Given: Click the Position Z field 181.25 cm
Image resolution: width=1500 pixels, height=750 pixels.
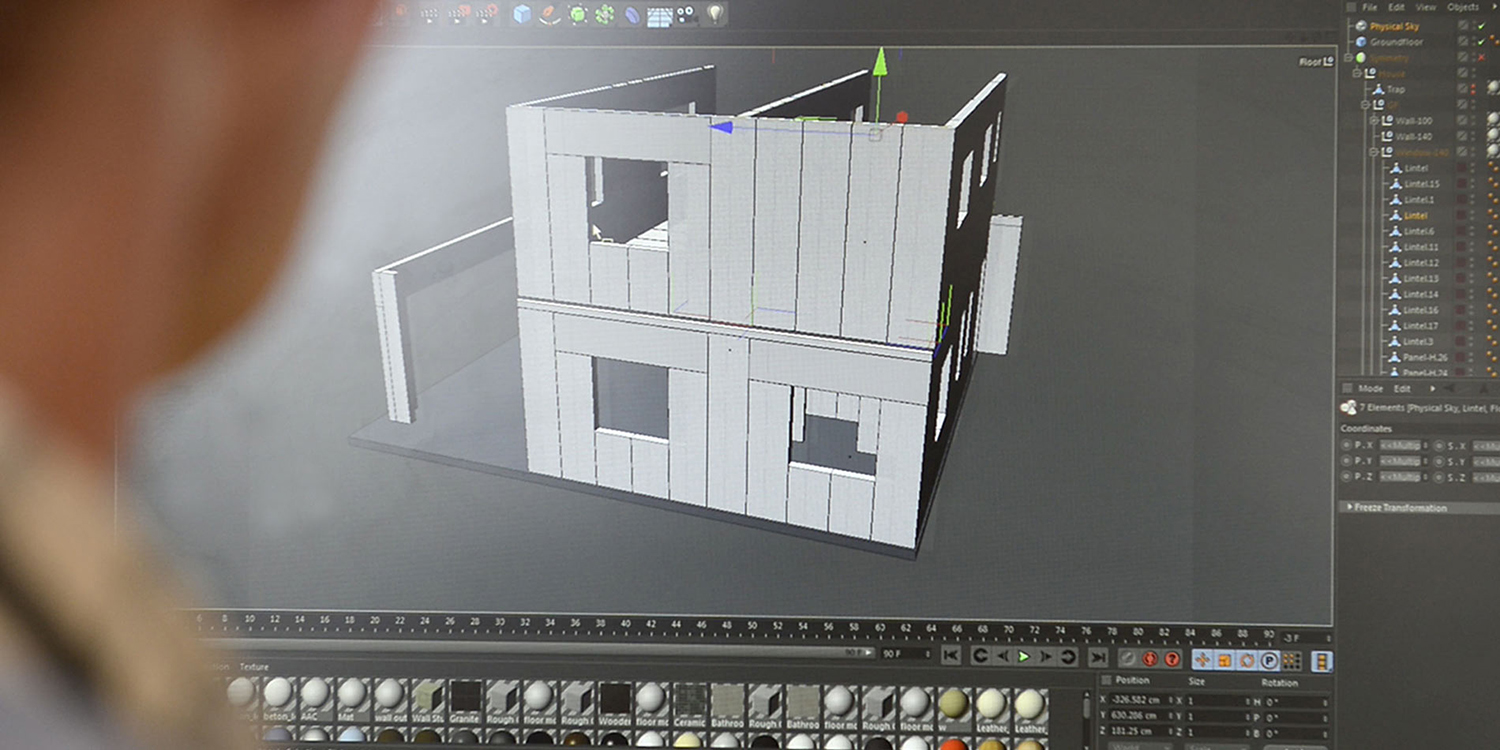Looking at the screenshot, I should [x=1142, y=732].
